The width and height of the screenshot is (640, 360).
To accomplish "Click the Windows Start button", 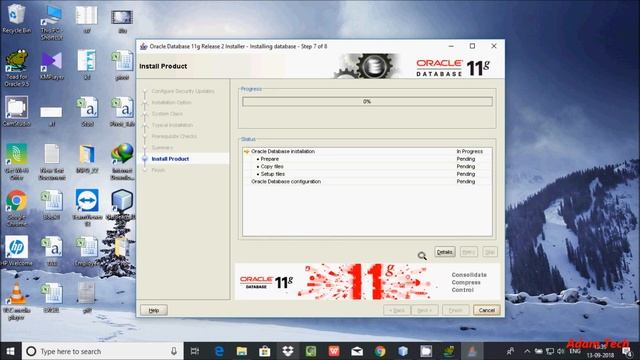I will [x=10, y=351].
